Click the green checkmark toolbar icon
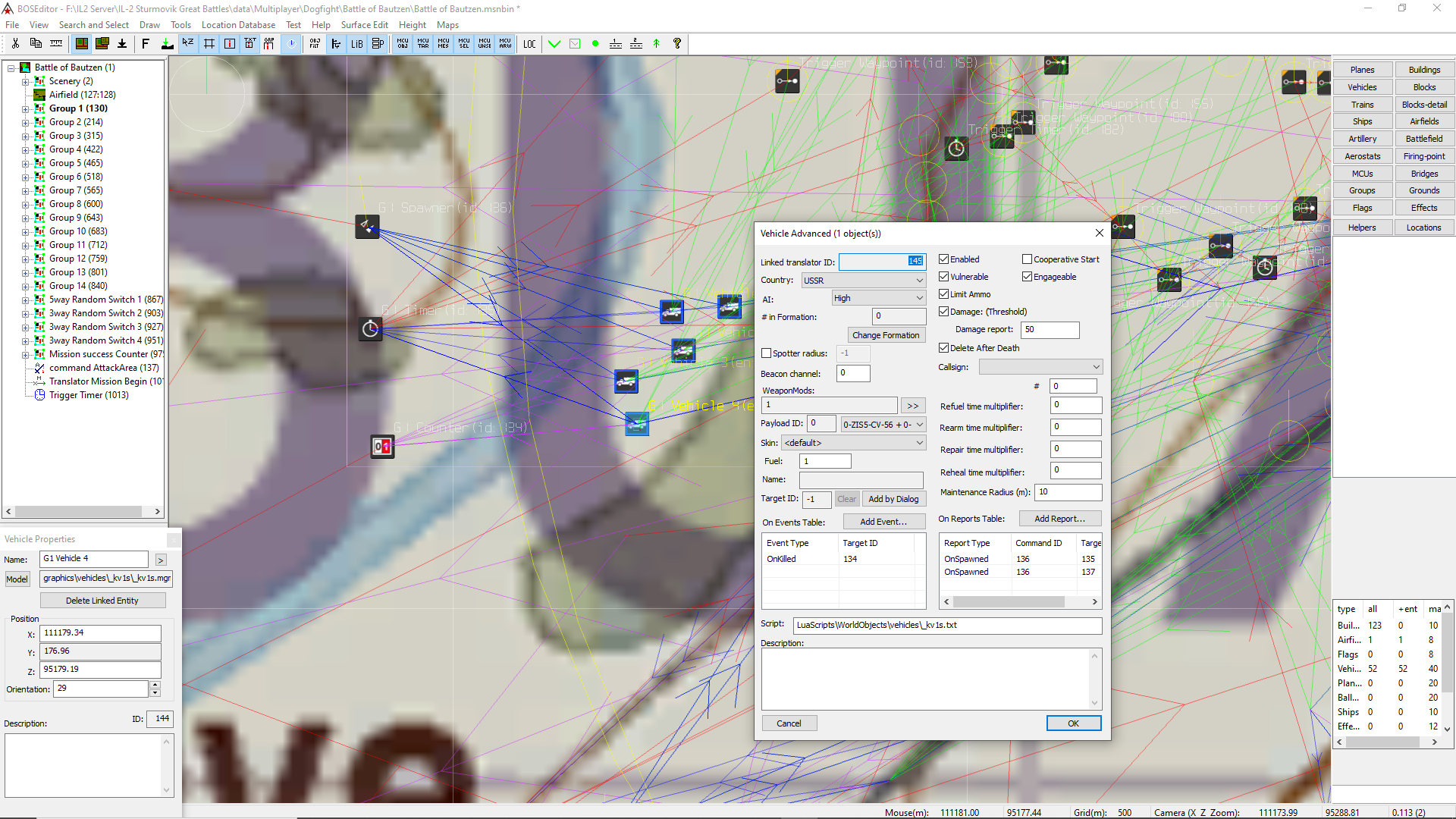This screenshot has width=1456, height=819. coord(554,44)
